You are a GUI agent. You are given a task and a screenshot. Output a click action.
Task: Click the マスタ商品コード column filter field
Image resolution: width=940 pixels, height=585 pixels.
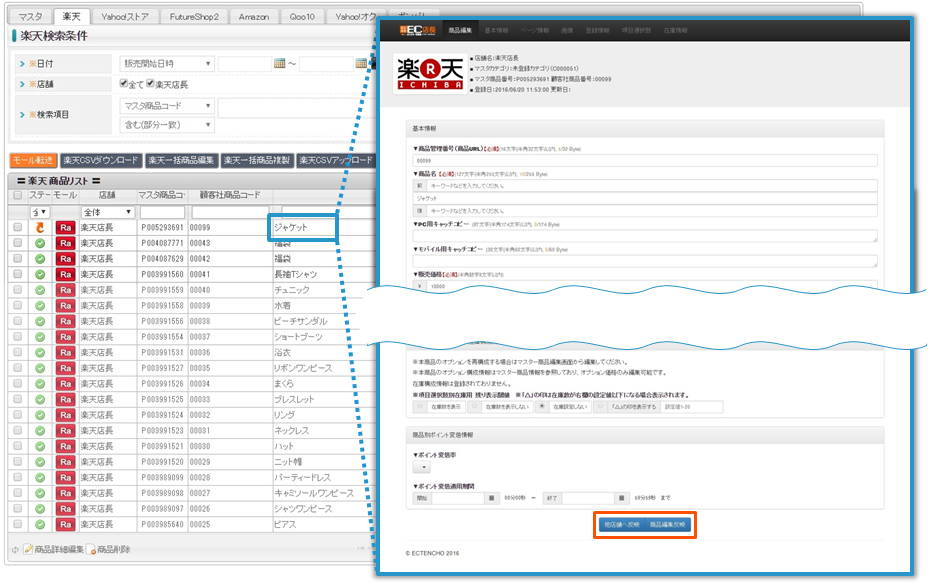162,212
